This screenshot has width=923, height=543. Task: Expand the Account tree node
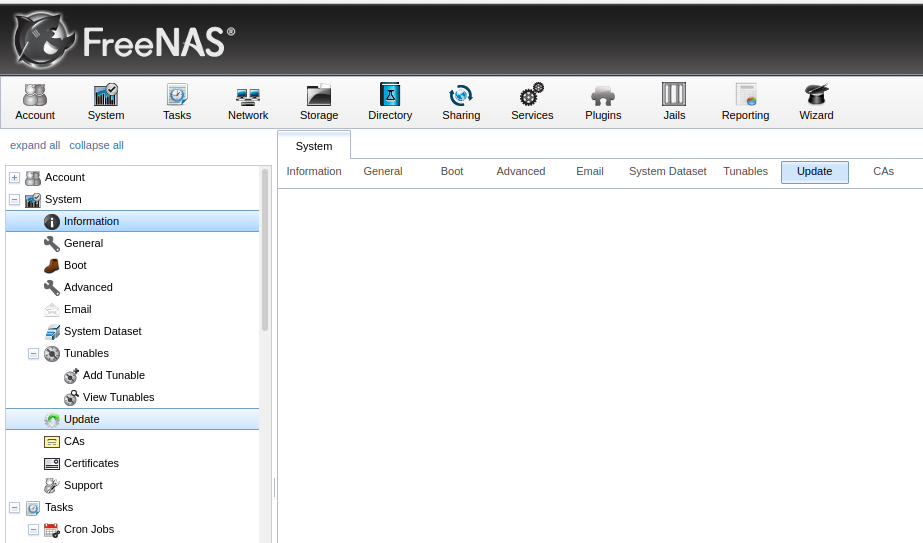coord(15,177)
